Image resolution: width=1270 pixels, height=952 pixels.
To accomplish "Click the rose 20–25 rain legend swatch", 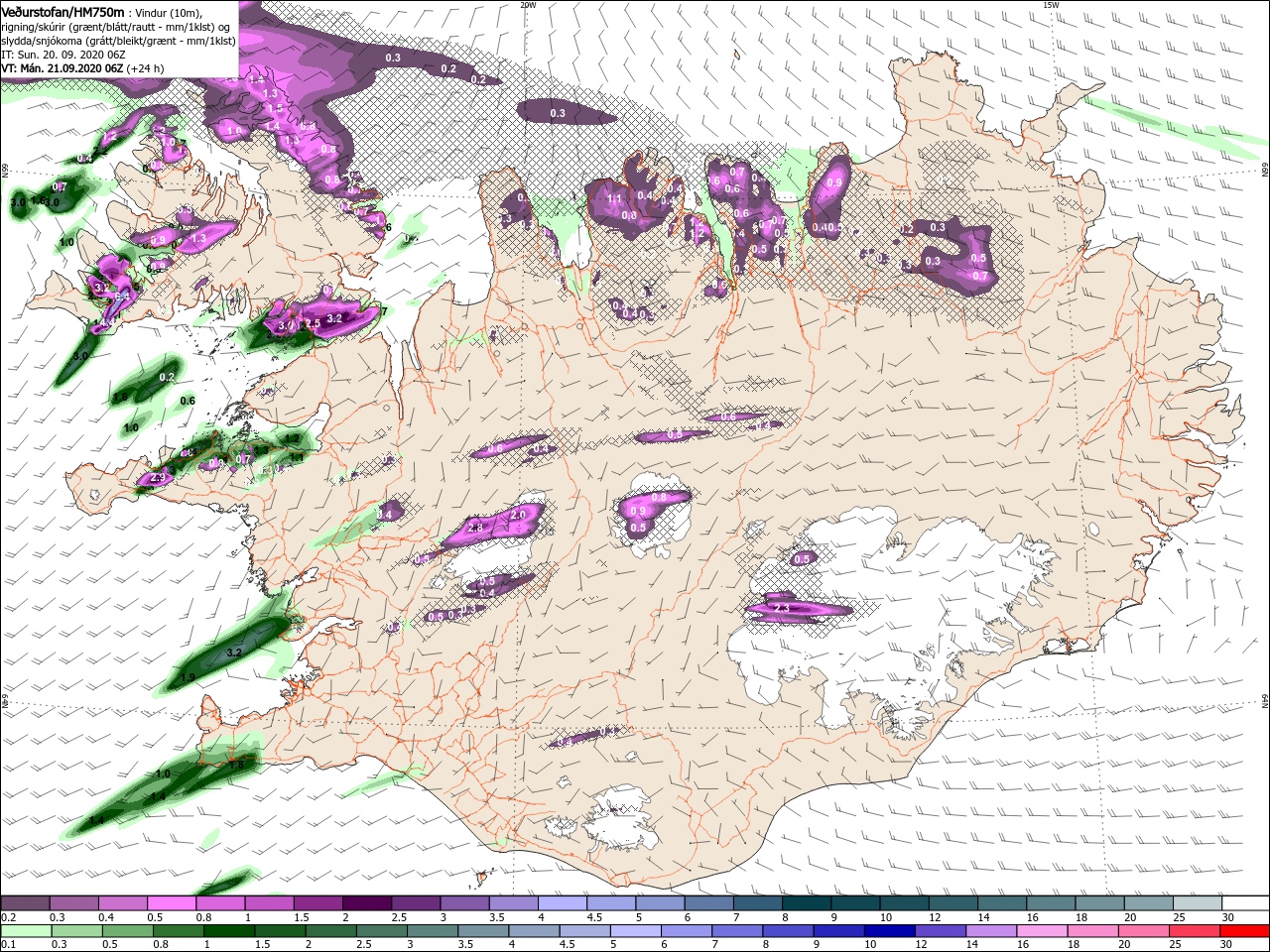I will 1143,931.
